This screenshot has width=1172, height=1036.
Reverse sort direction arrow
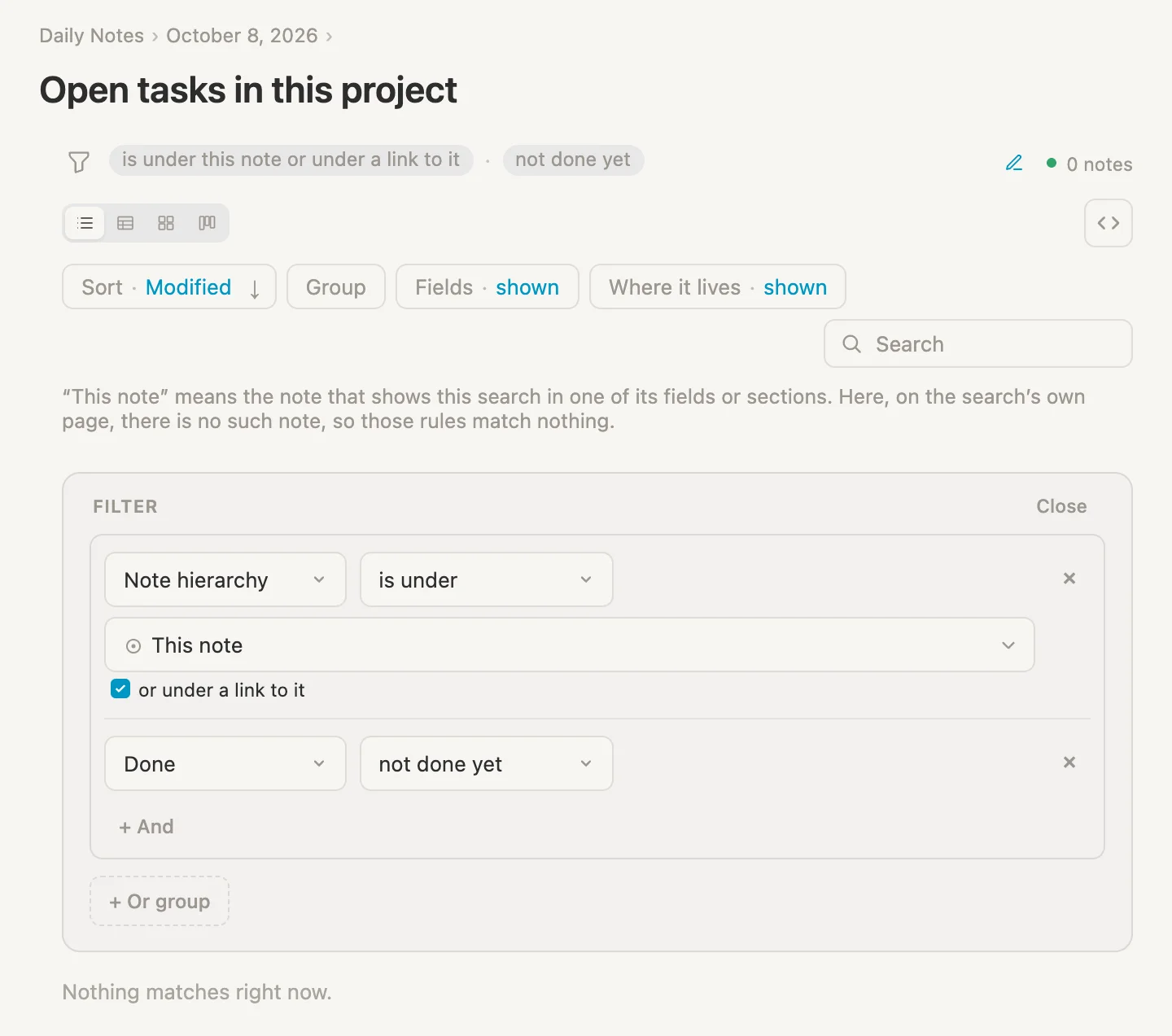255,288
